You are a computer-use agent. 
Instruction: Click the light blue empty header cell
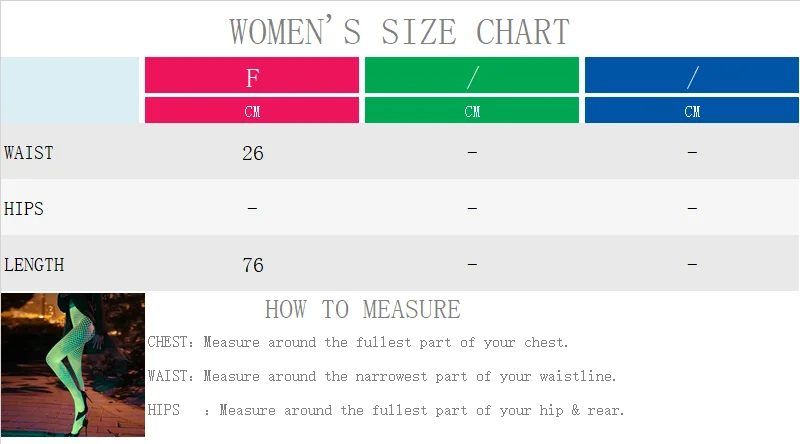pyautogui.click(x=69, y=90)
